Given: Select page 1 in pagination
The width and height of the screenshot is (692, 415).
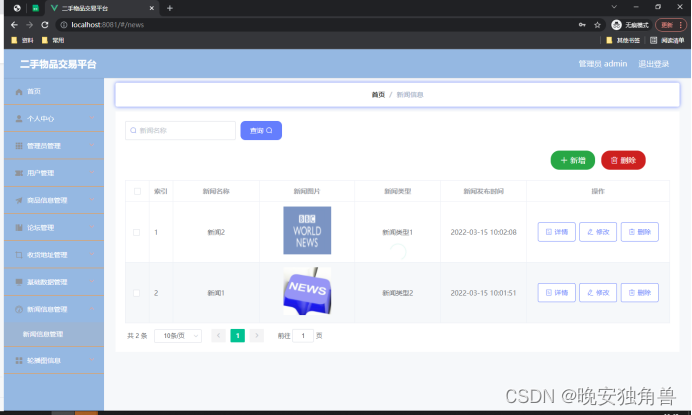Looking at the screenshot, I should tap(237, 336).
